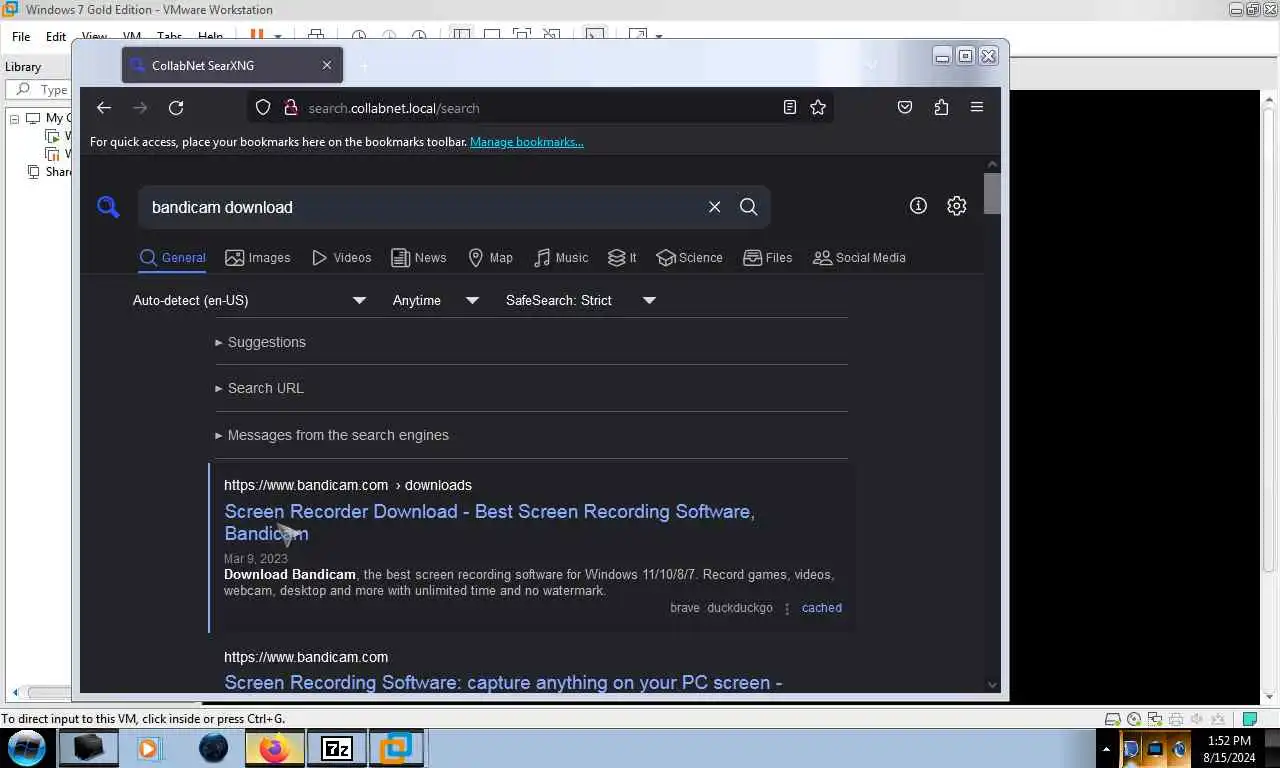1280x768 pixels.
Task: Open VMware message log note icon
Action: click(x=1249, y=719)
